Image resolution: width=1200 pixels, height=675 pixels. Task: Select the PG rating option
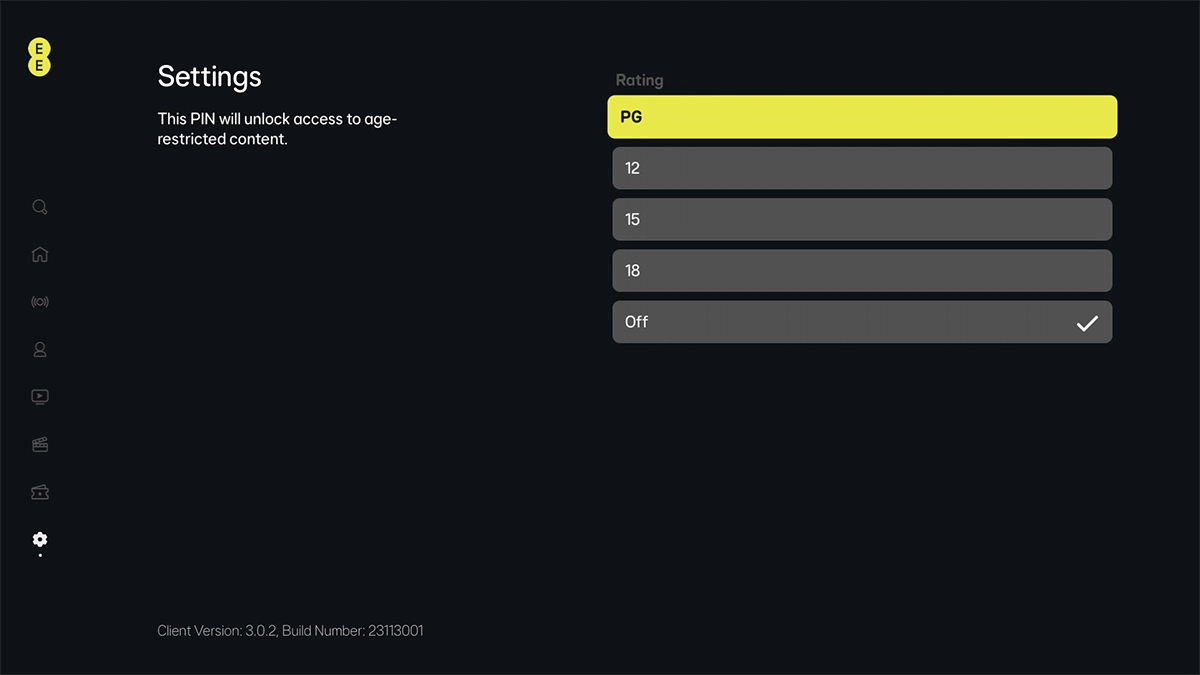pos(862,117)
